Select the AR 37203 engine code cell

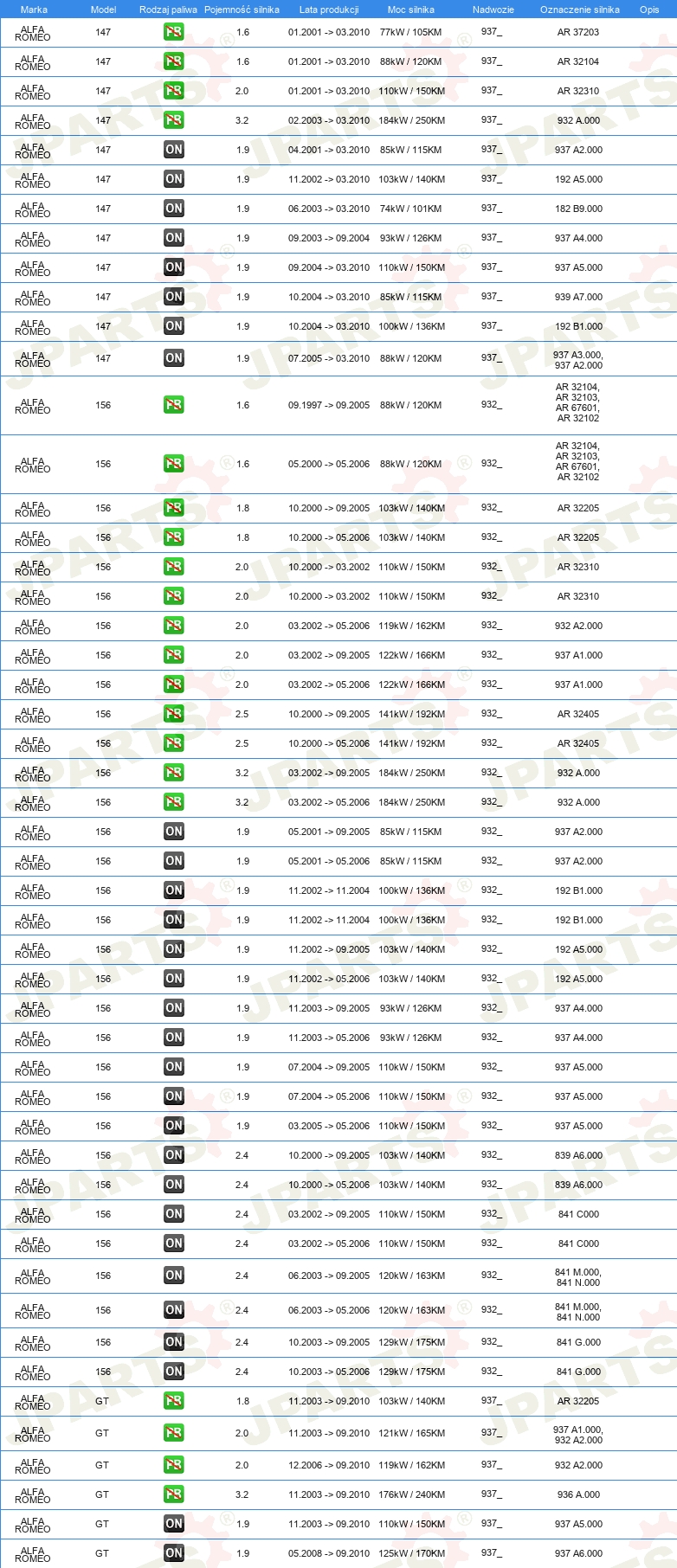(578, 32)
